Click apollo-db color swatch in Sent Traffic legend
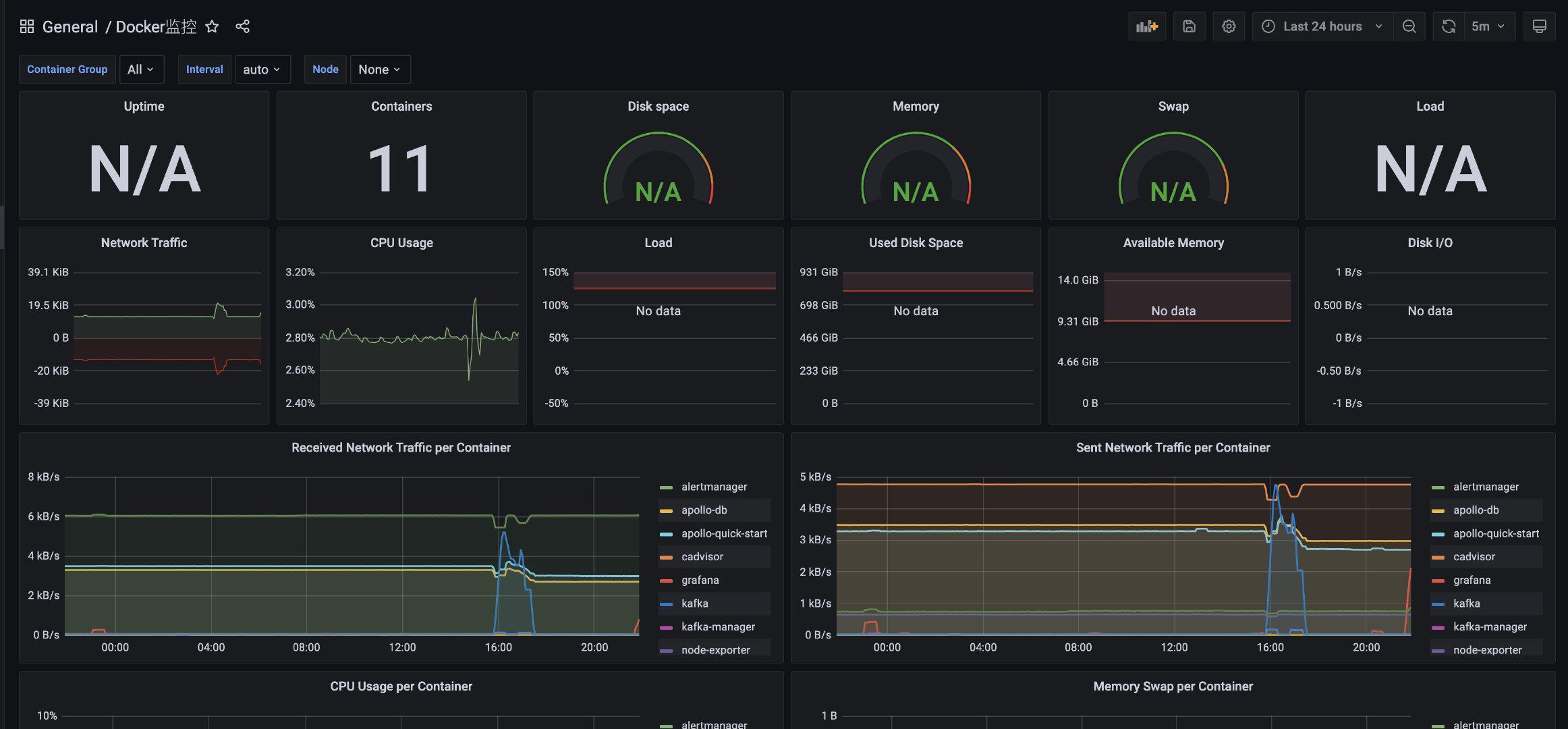The width and height of the screenshot is (1568, 729). [1438, 511]
